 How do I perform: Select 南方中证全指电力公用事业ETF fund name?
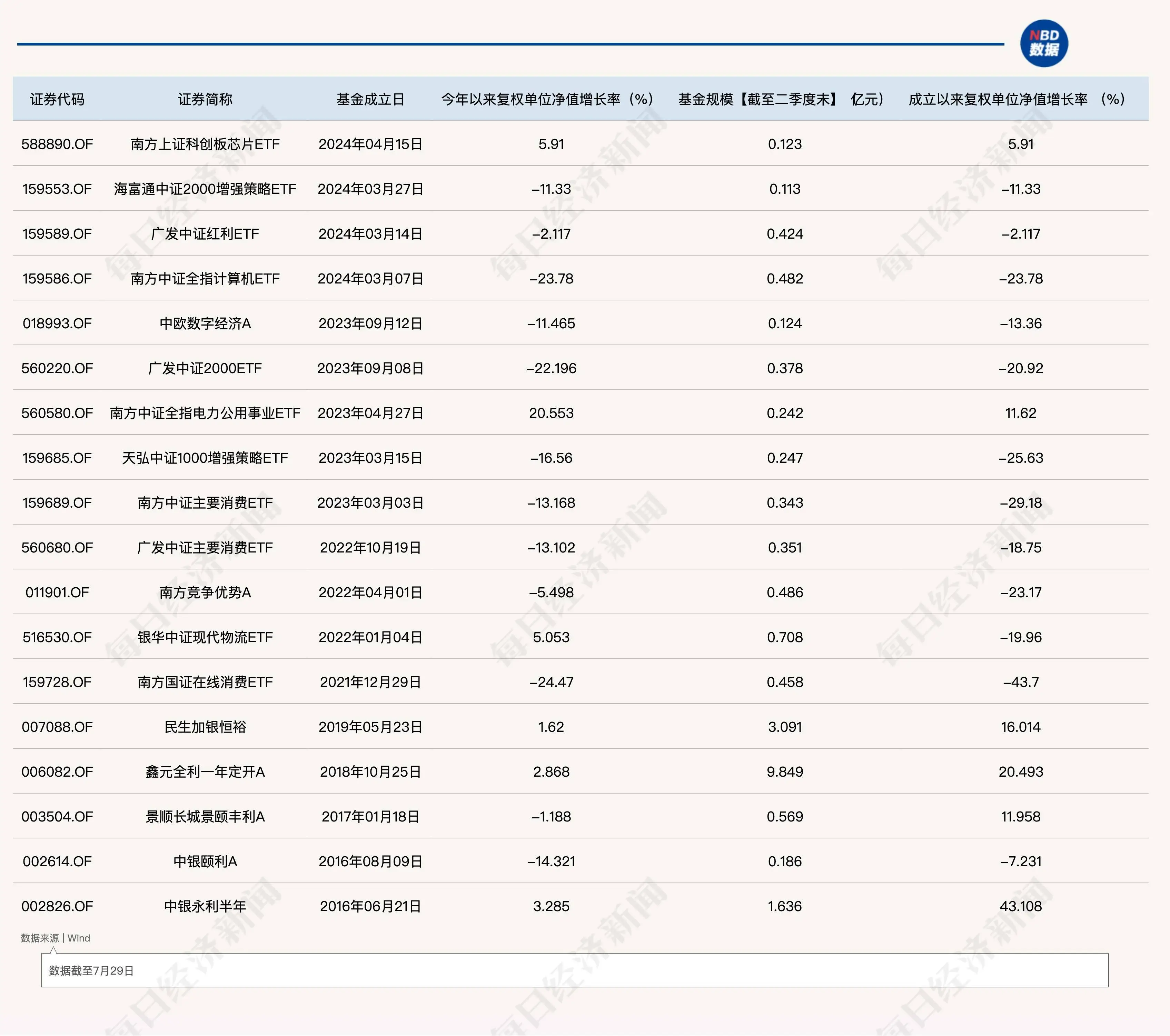point(205,413)
